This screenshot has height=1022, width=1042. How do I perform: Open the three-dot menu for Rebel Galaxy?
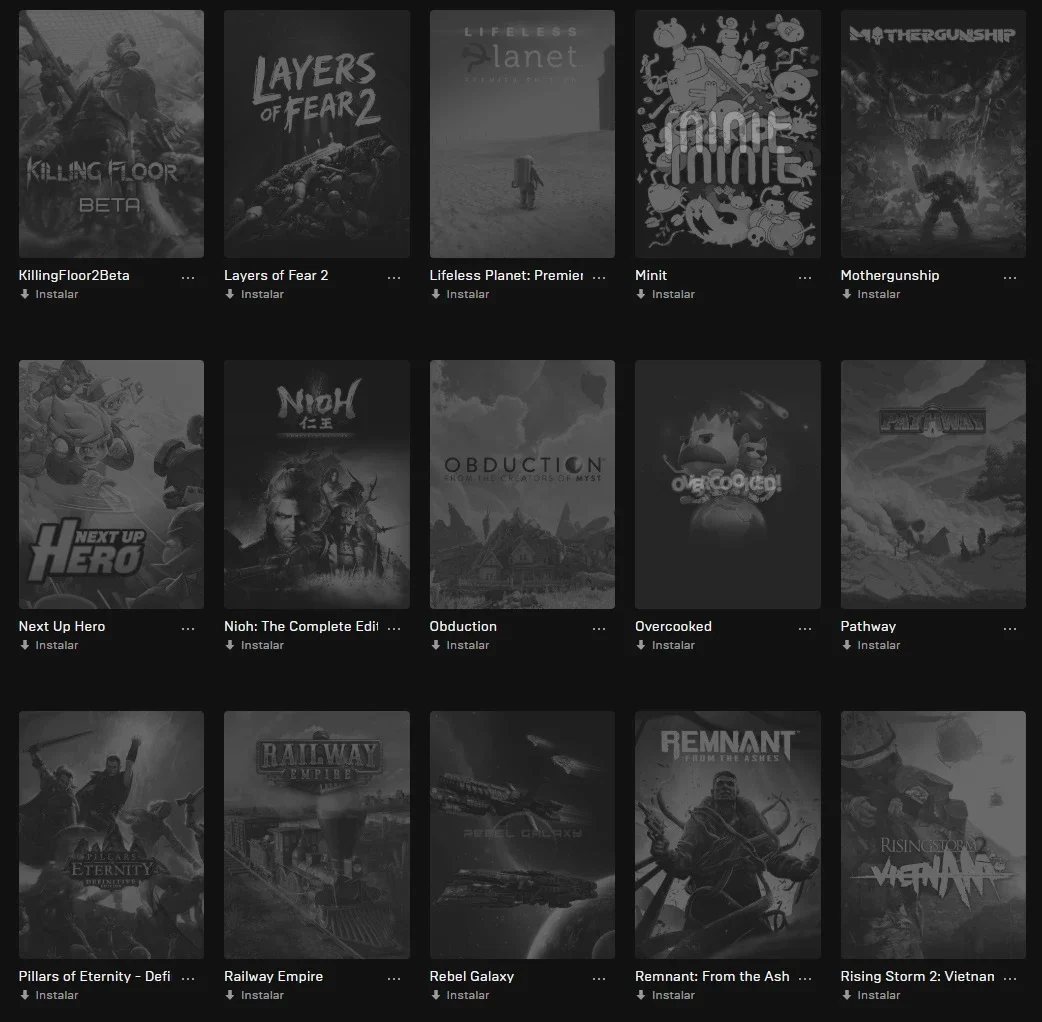(x=599, y=978)
